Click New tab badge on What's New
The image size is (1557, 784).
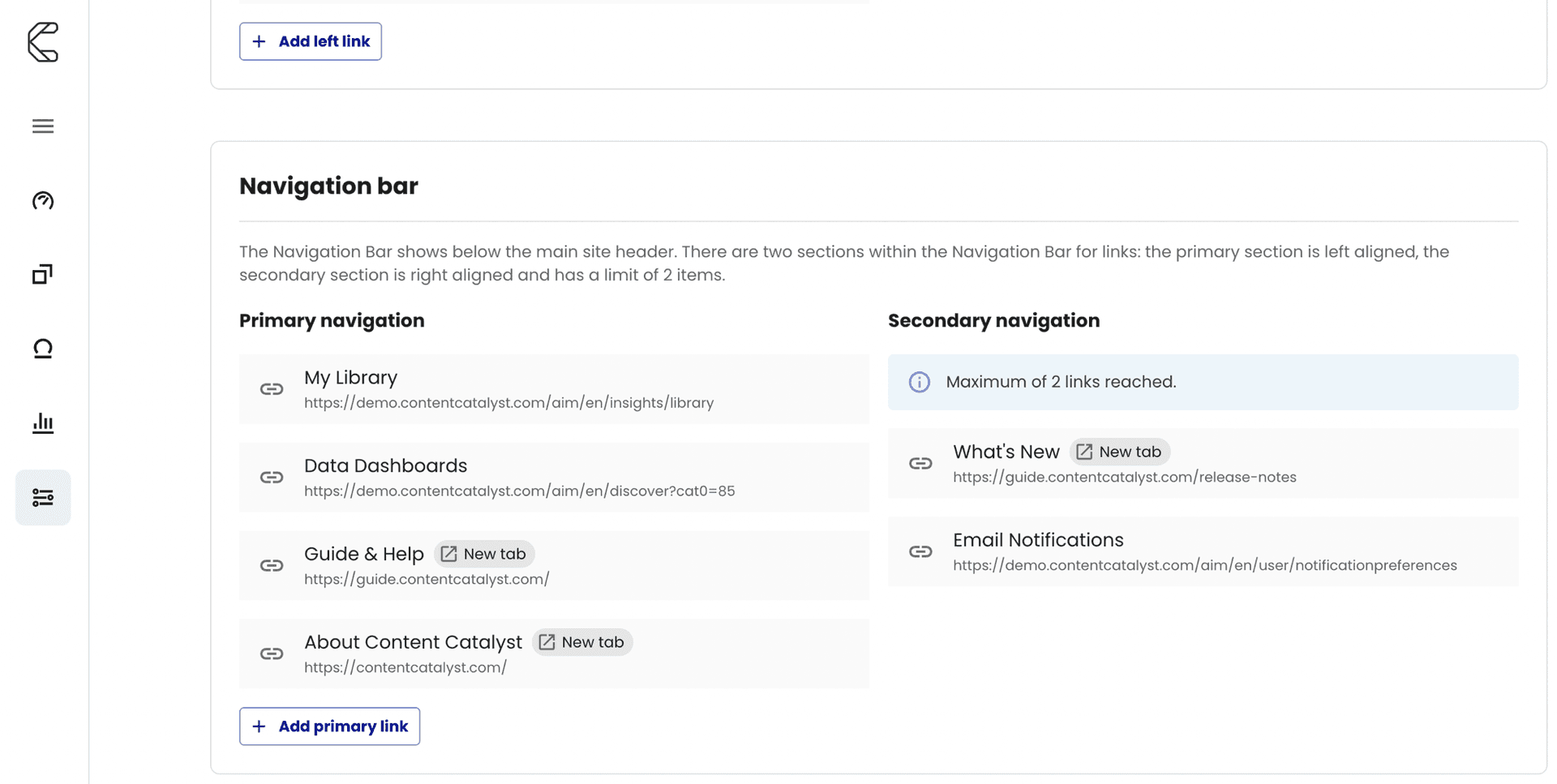coord(1120,452)
